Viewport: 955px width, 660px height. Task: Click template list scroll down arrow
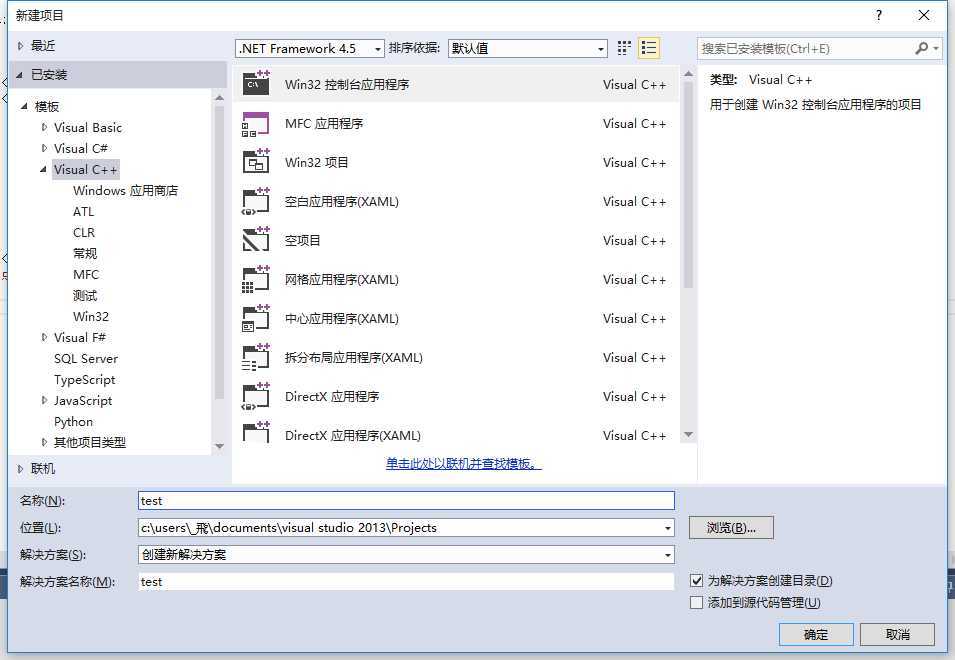689,435
